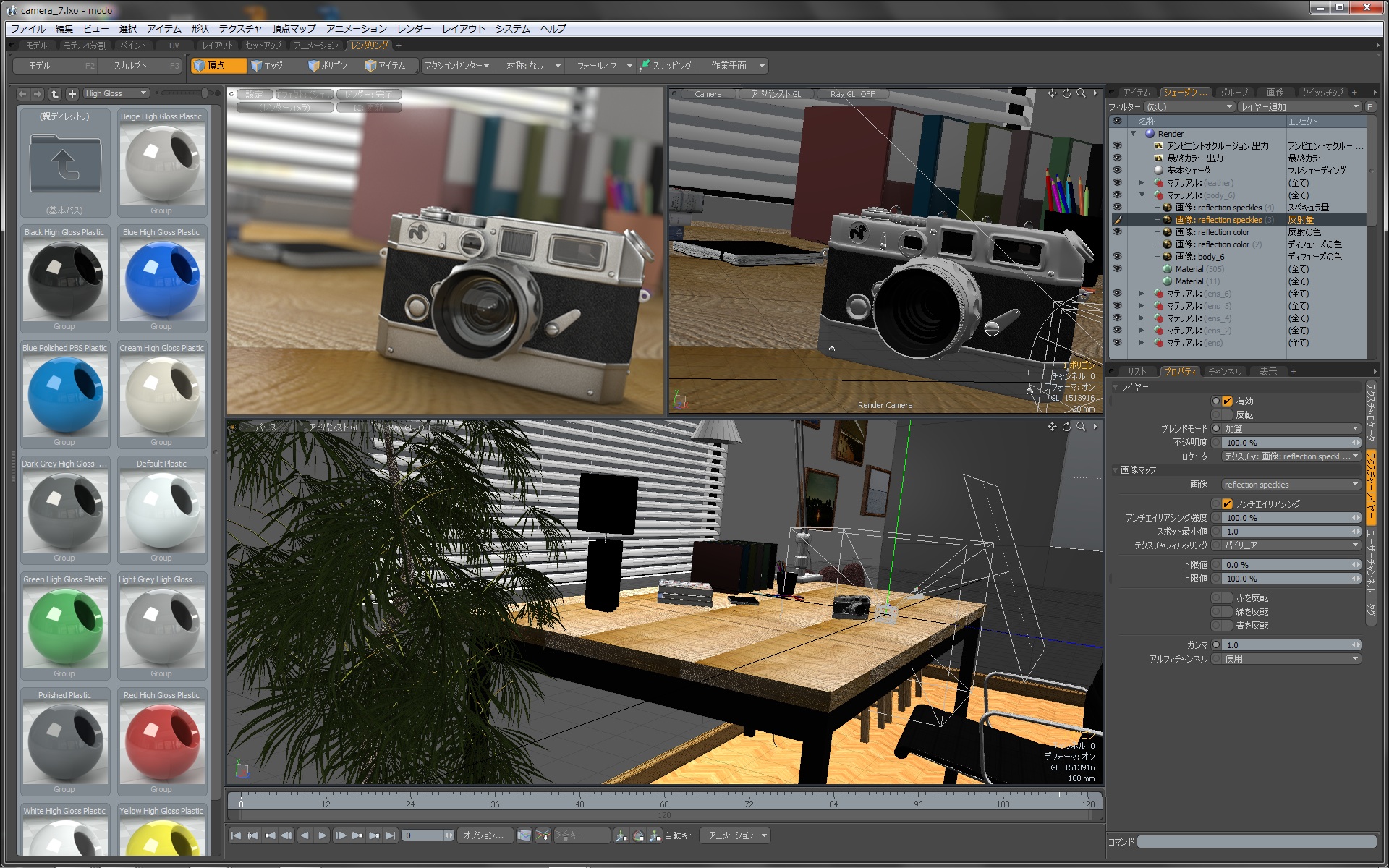Click the go-to-first-frame playback button
This screenshot has height=868, width=1389.
pyautogui.click(x=236, y=835)
